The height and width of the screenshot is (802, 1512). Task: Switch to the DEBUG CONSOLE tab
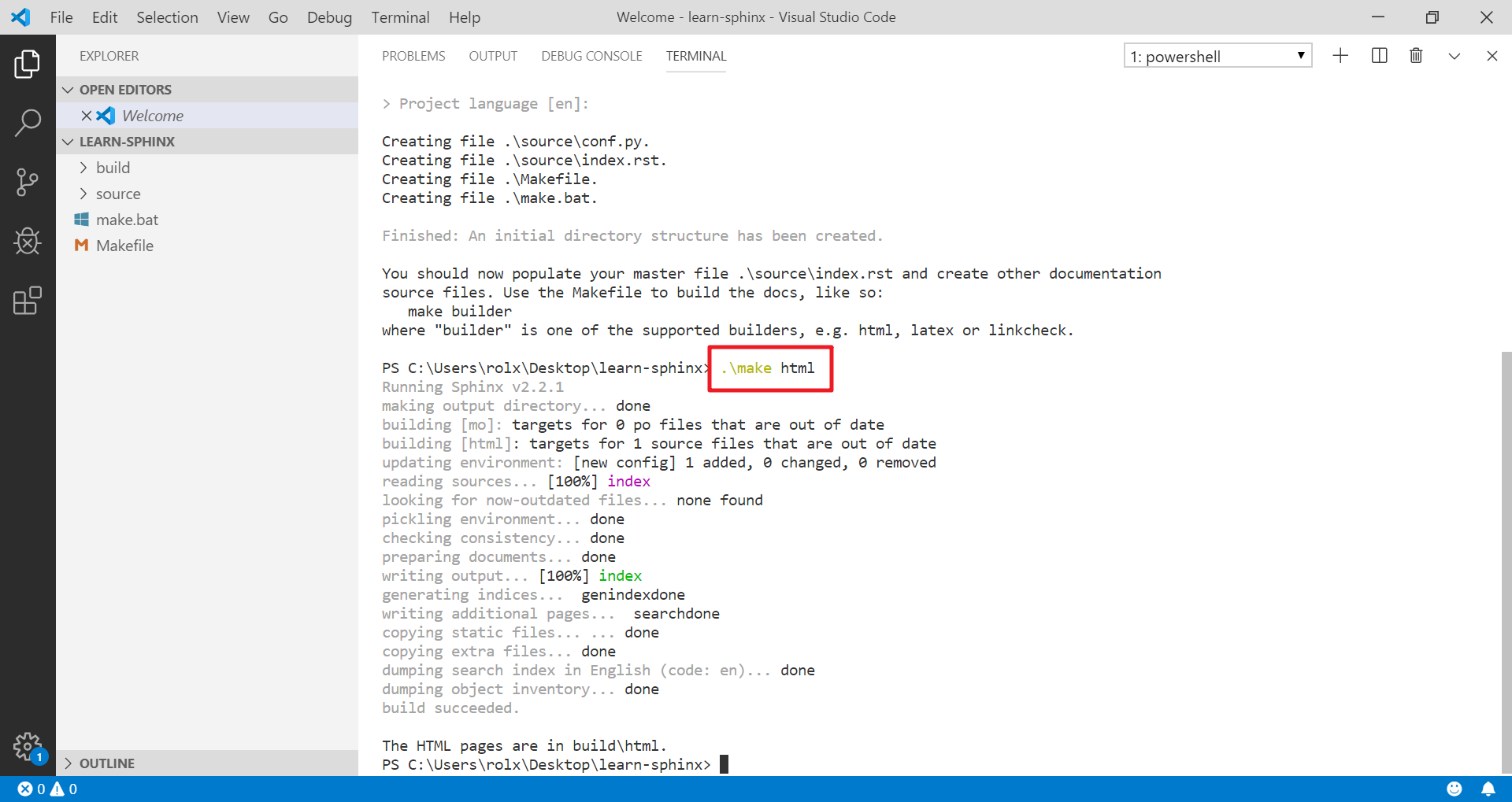click(x=591, y=56)
